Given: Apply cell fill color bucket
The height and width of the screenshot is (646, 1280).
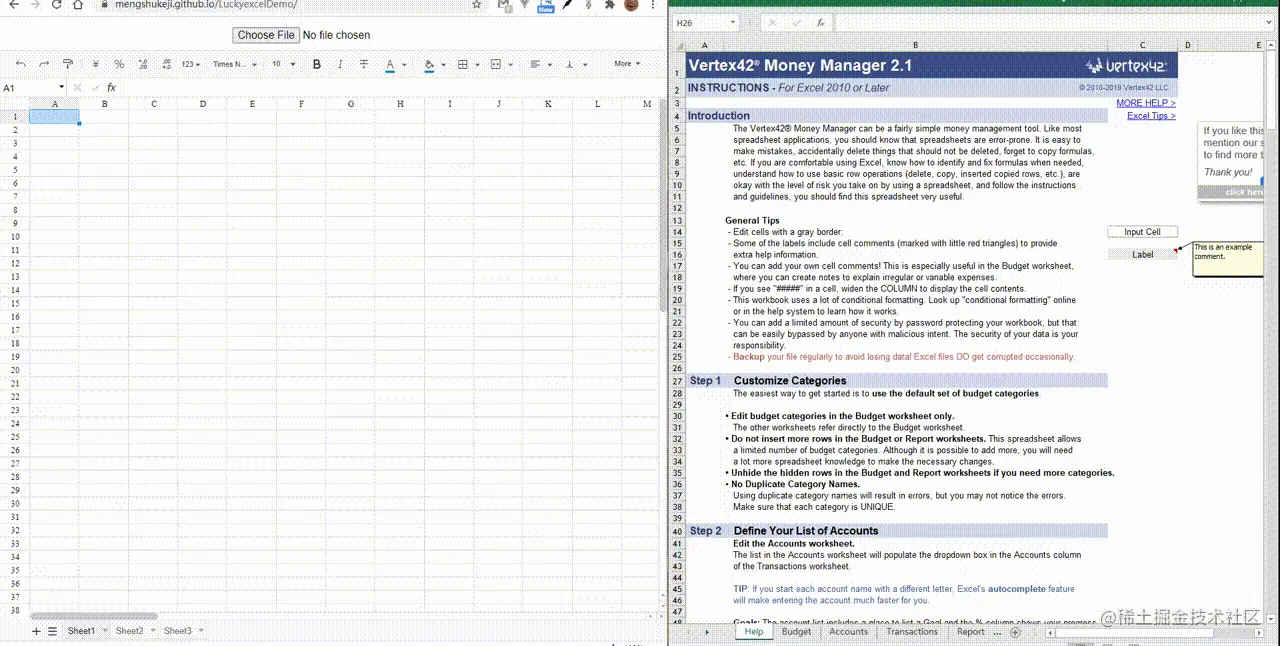Looking at the screenshot, I should coord(429,64).
